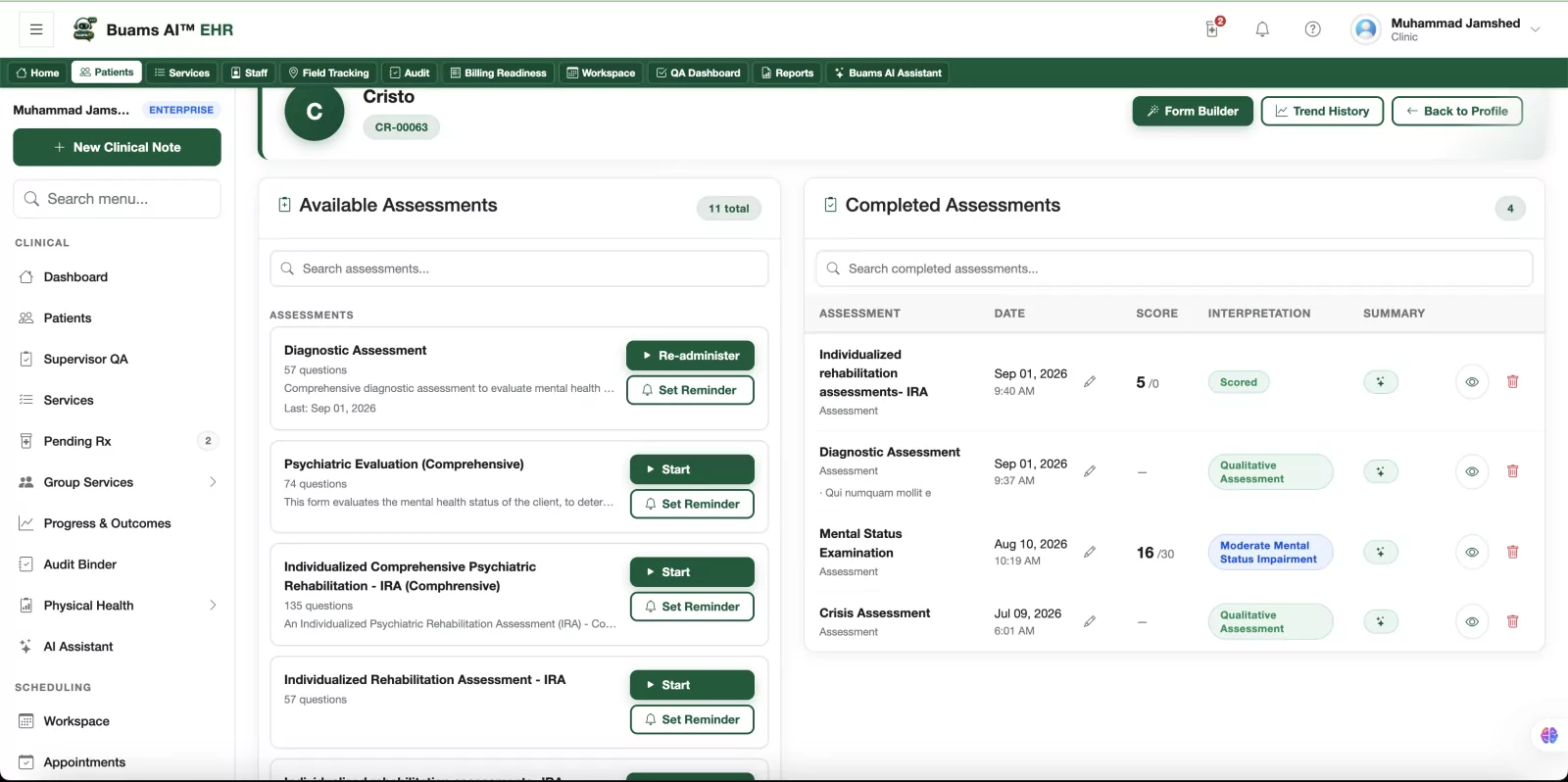Open the Form Builder
The height and width of the screenshot is (782, 1568).
(1193, 111)
